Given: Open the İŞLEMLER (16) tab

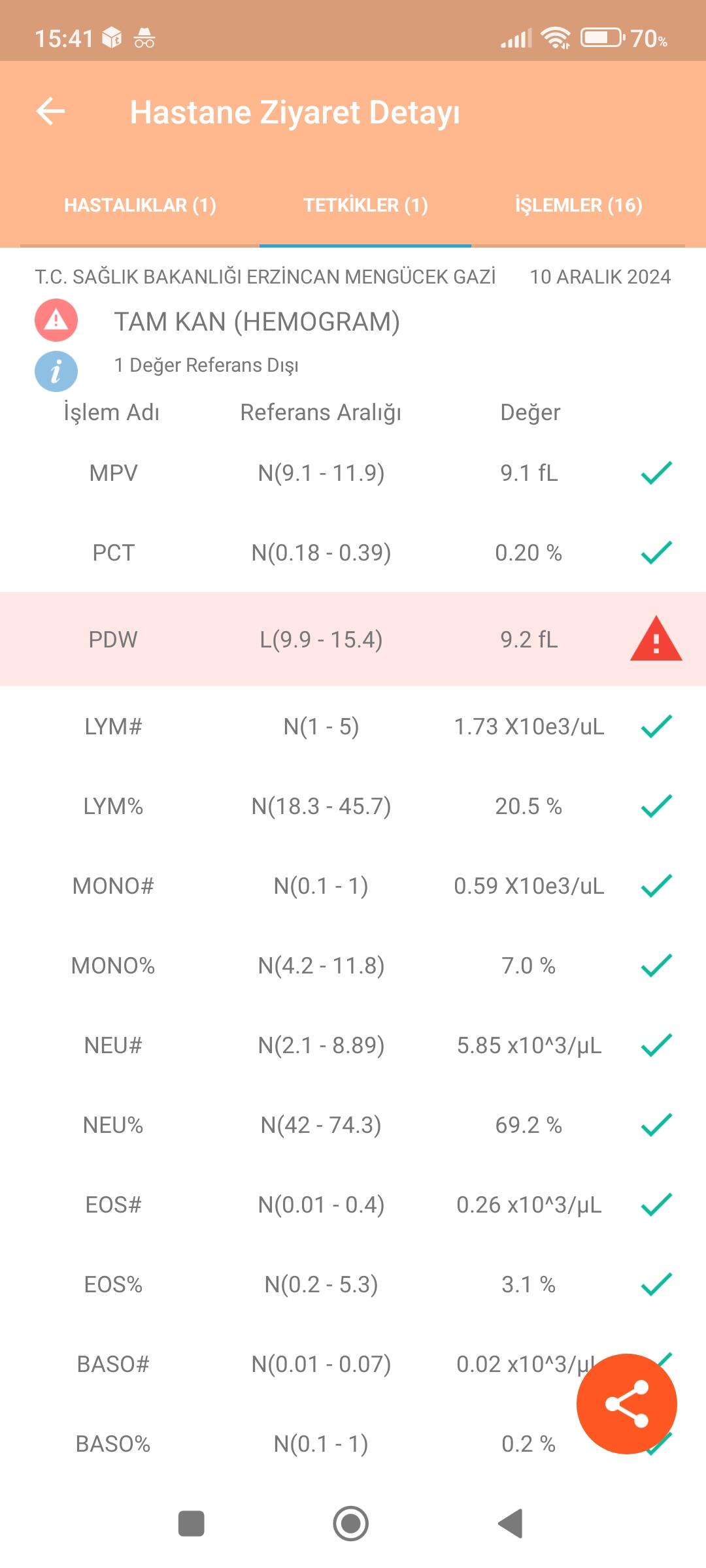Looking at the screenshot, I should click(579, 205).
